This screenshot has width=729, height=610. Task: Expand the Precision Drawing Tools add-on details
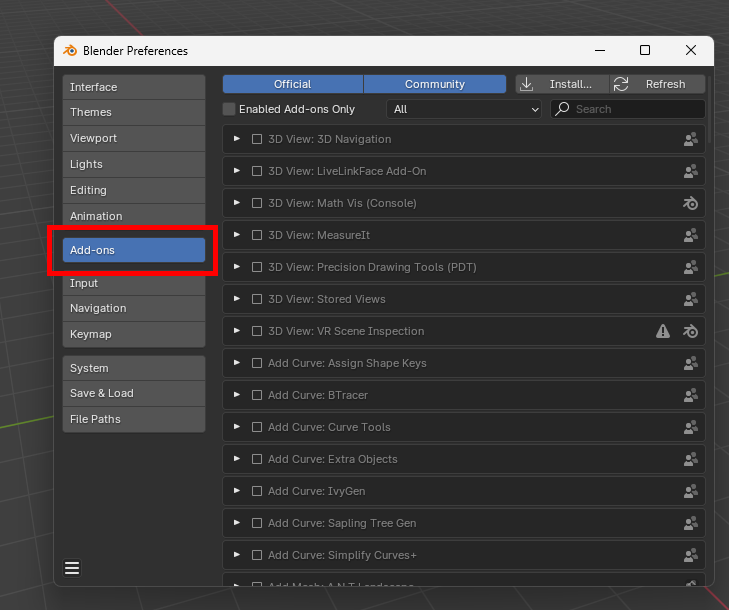237,267
